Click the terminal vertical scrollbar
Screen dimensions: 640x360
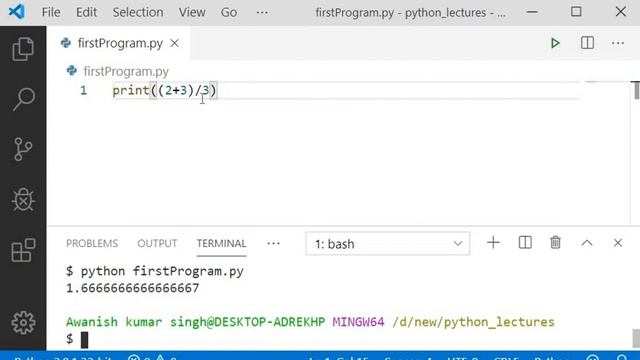click(636, 338)
